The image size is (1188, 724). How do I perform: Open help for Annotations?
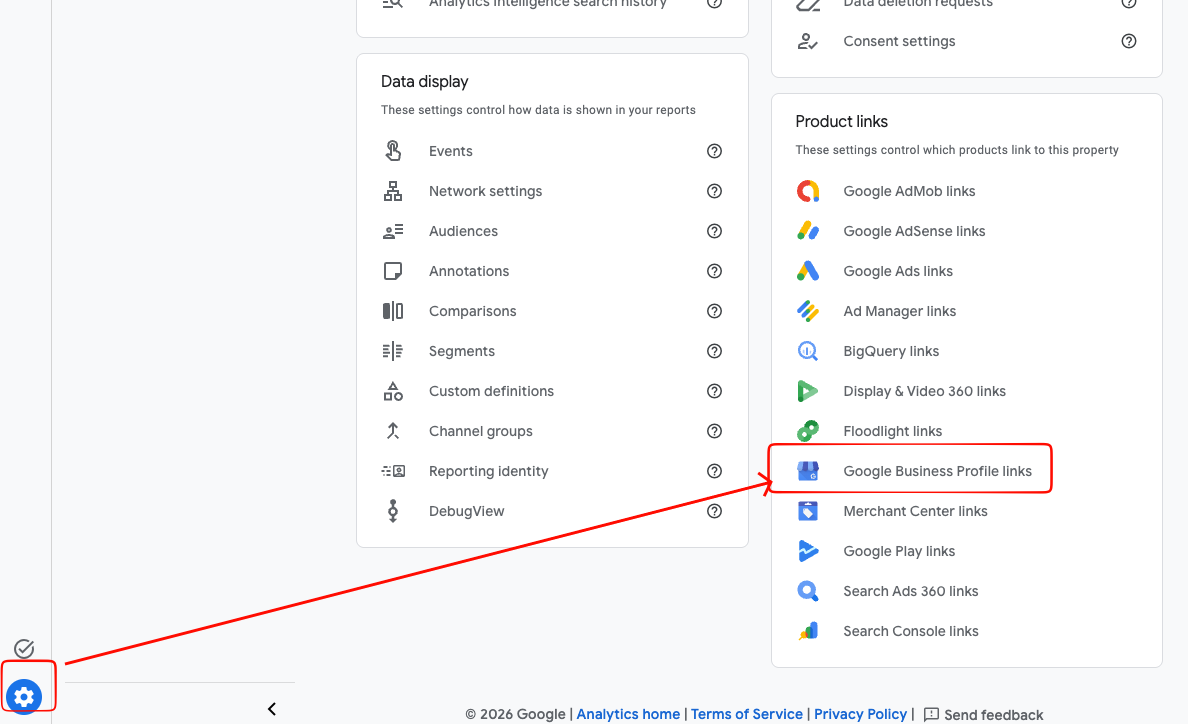click(714, 271)
